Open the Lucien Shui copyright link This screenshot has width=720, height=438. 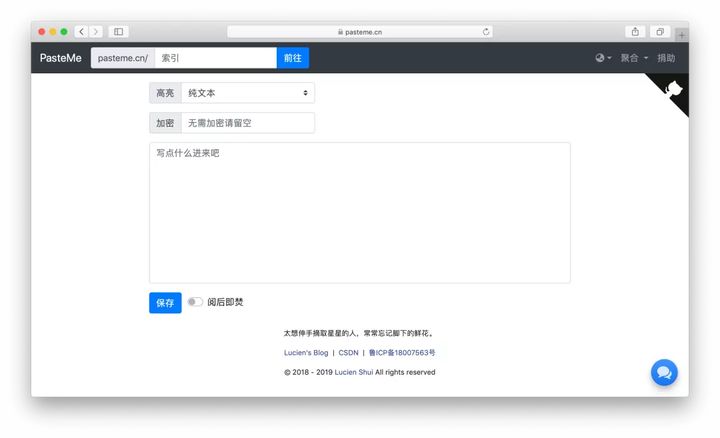[x=354, y=372]
